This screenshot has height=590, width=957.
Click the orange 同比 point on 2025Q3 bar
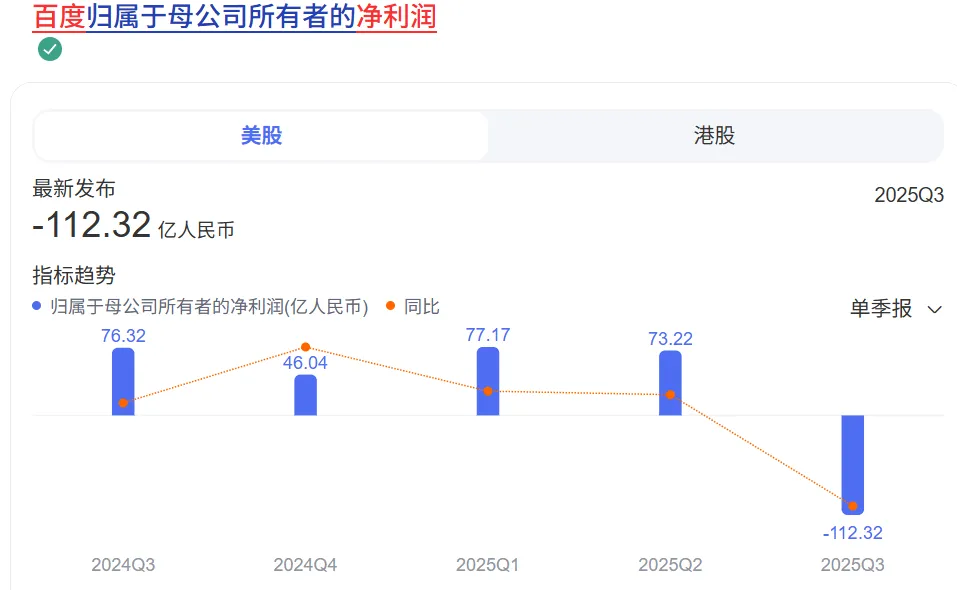pyautogui.click(x=853, y=506)
